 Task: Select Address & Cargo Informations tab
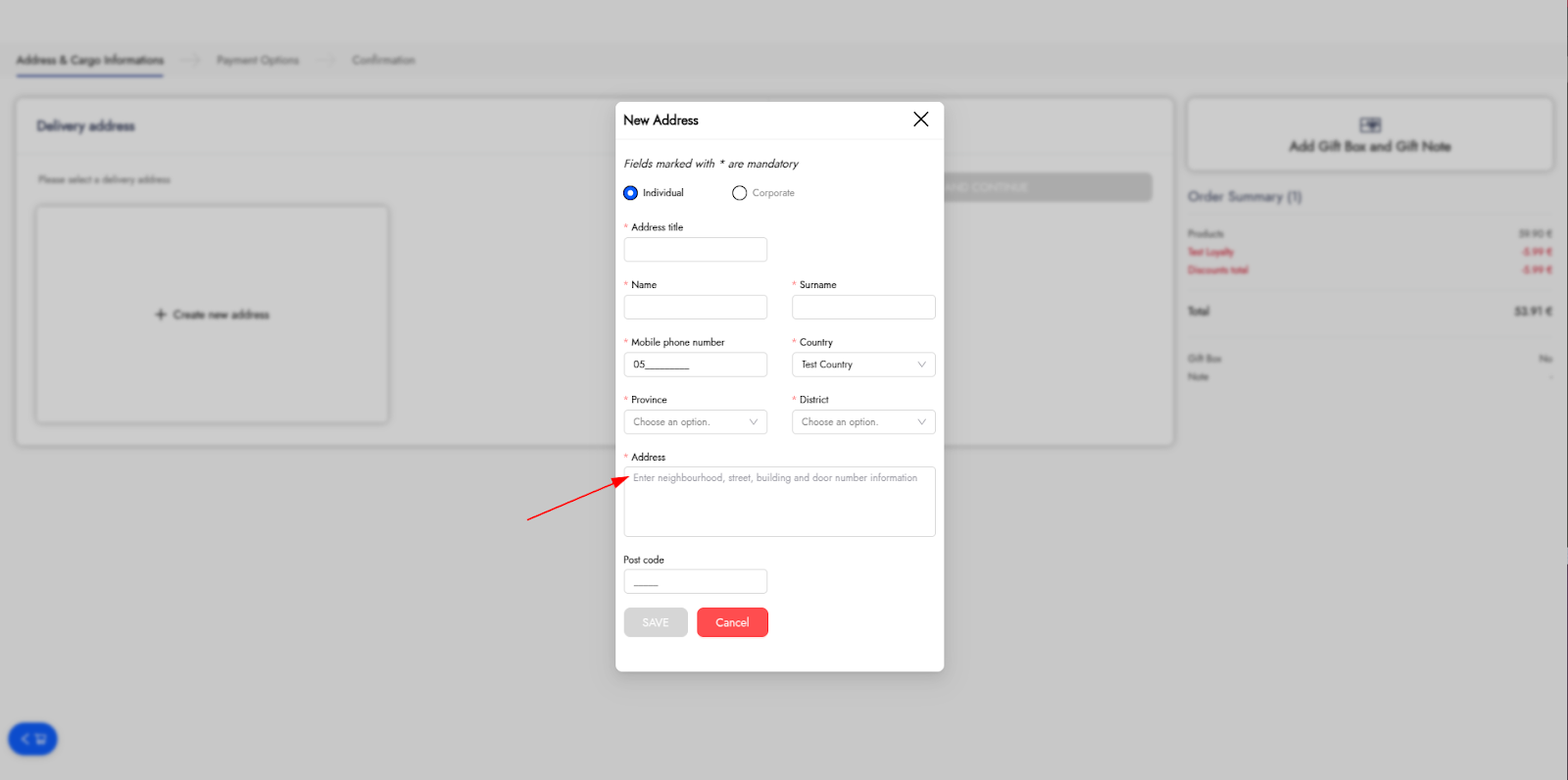(x=90, y=61)
